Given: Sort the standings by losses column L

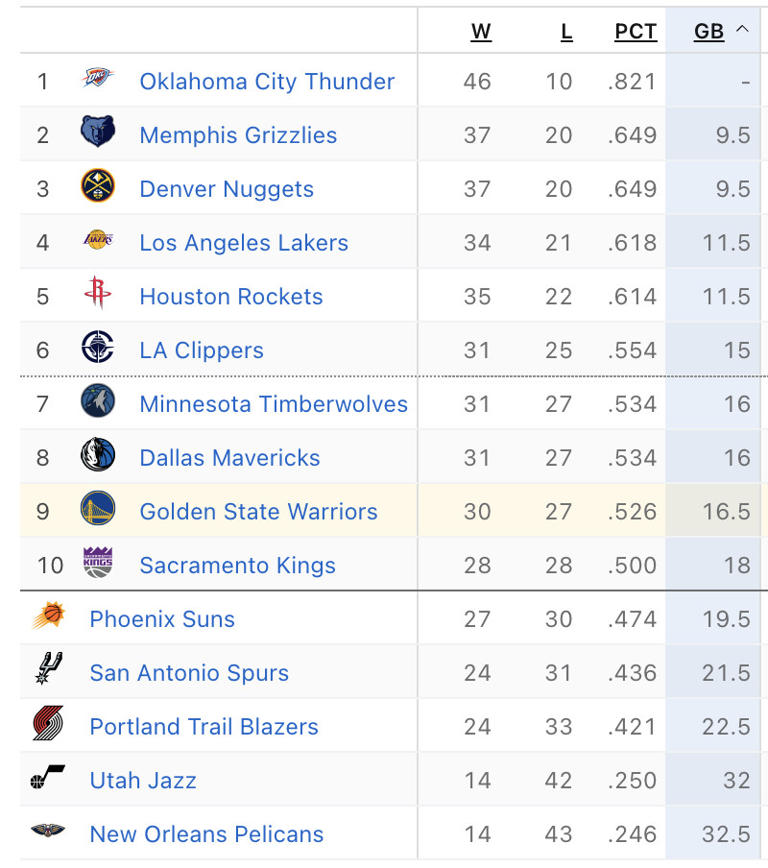Looking at the screenshot, I should 567,31.
